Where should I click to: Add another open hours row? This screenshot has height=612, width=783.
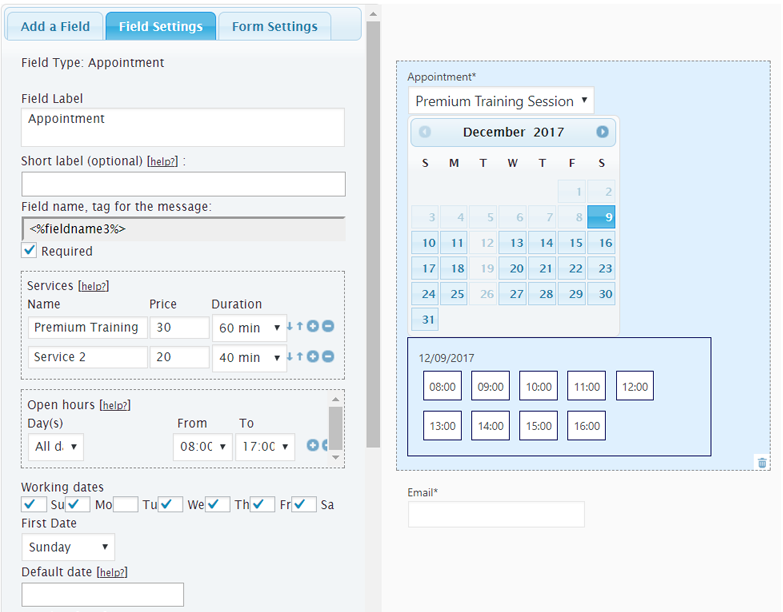click(x=313, y=445)
